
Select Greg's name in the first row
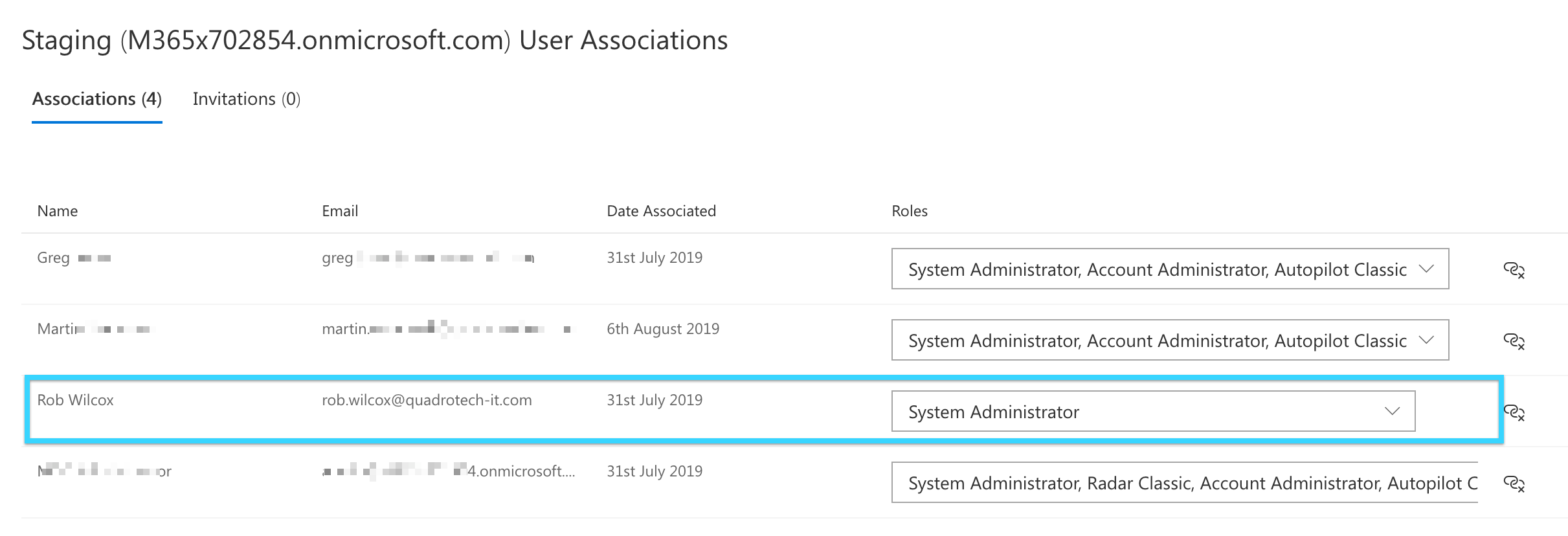pos(54,258)
